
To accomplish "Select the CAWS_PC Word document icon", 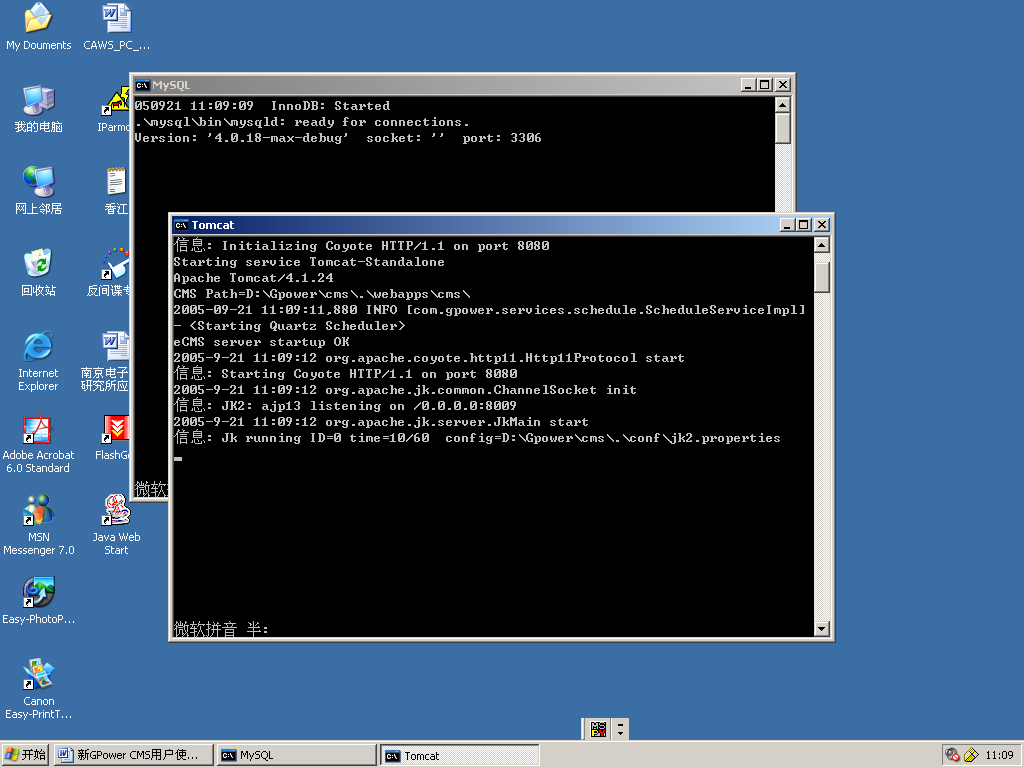I will pos(116,18).
